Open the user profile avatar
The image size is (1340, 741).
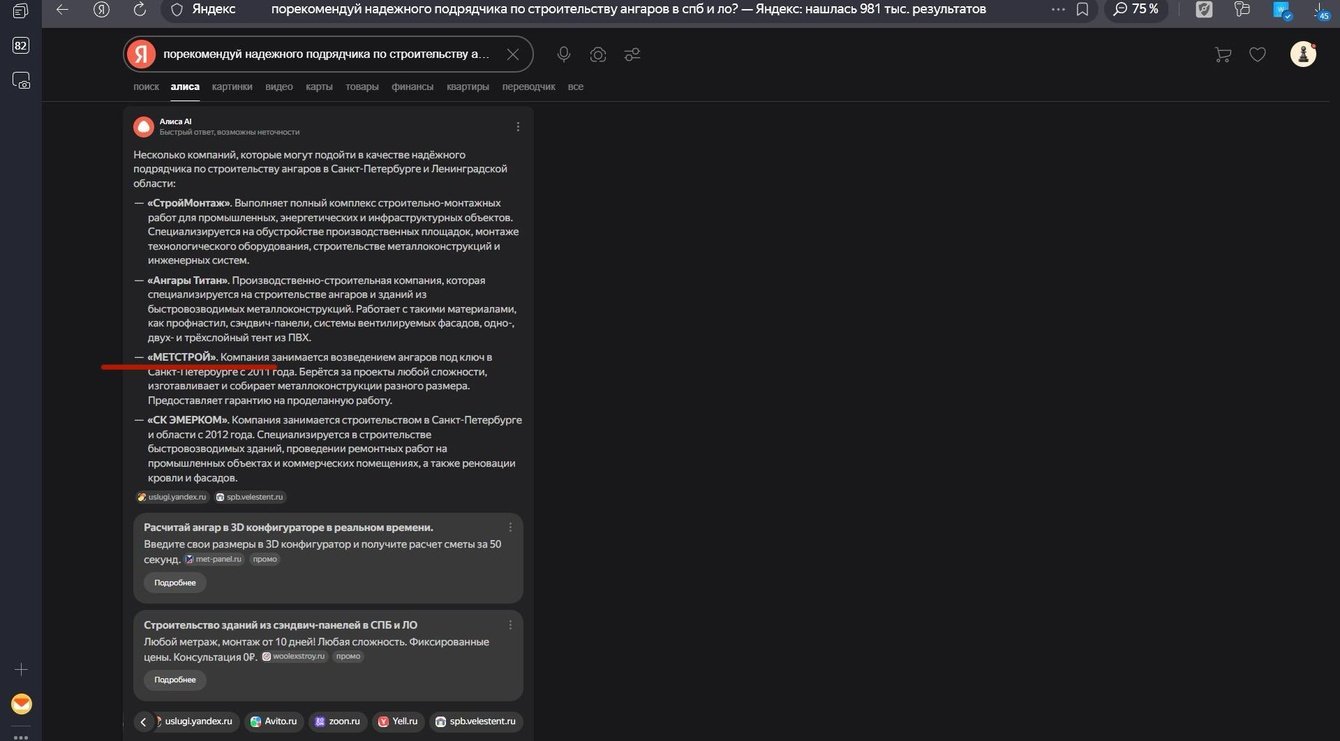coord(1303,54)
